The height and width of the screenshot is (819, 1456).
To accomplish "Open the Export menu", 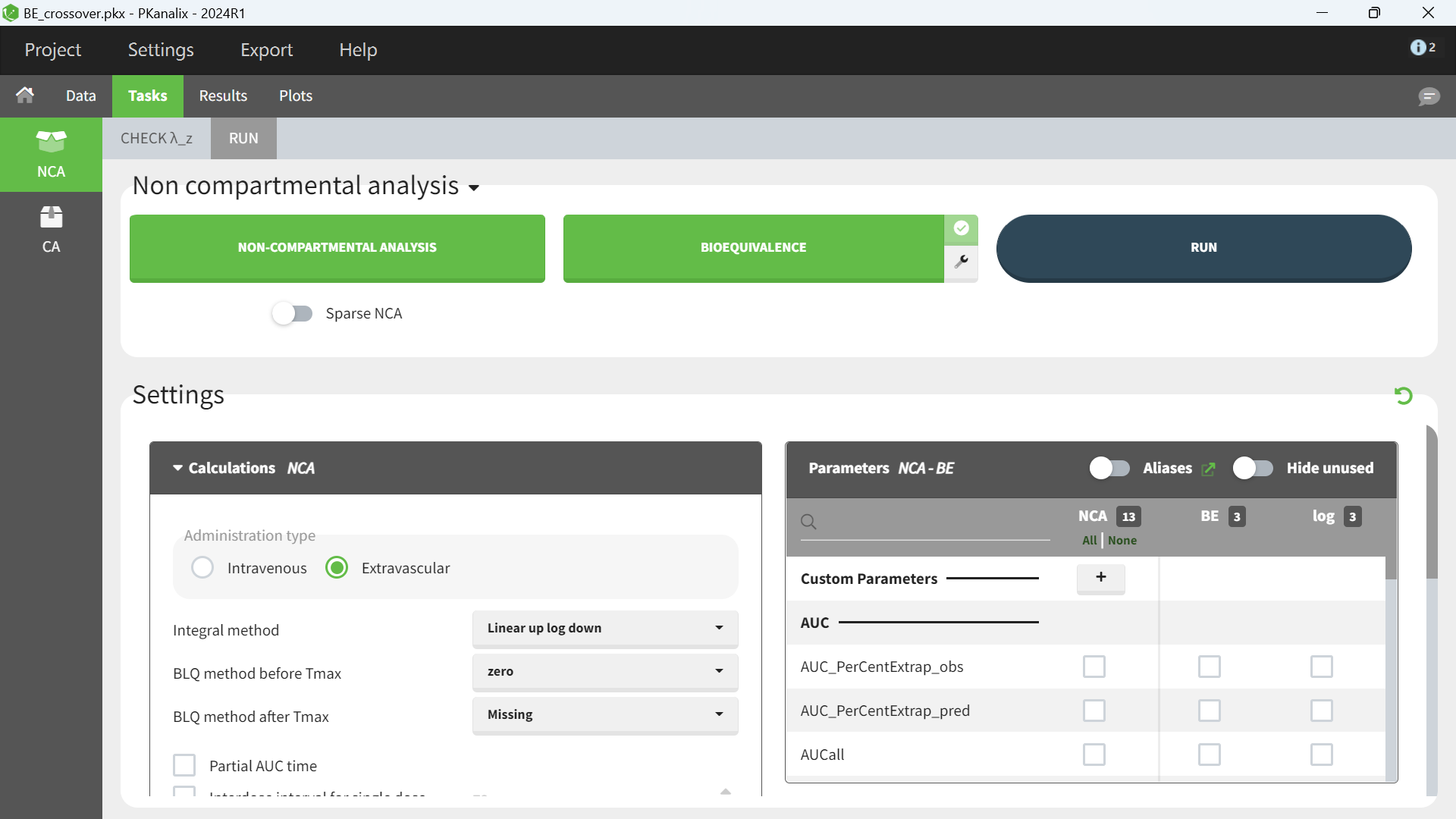I will point(266,50).
